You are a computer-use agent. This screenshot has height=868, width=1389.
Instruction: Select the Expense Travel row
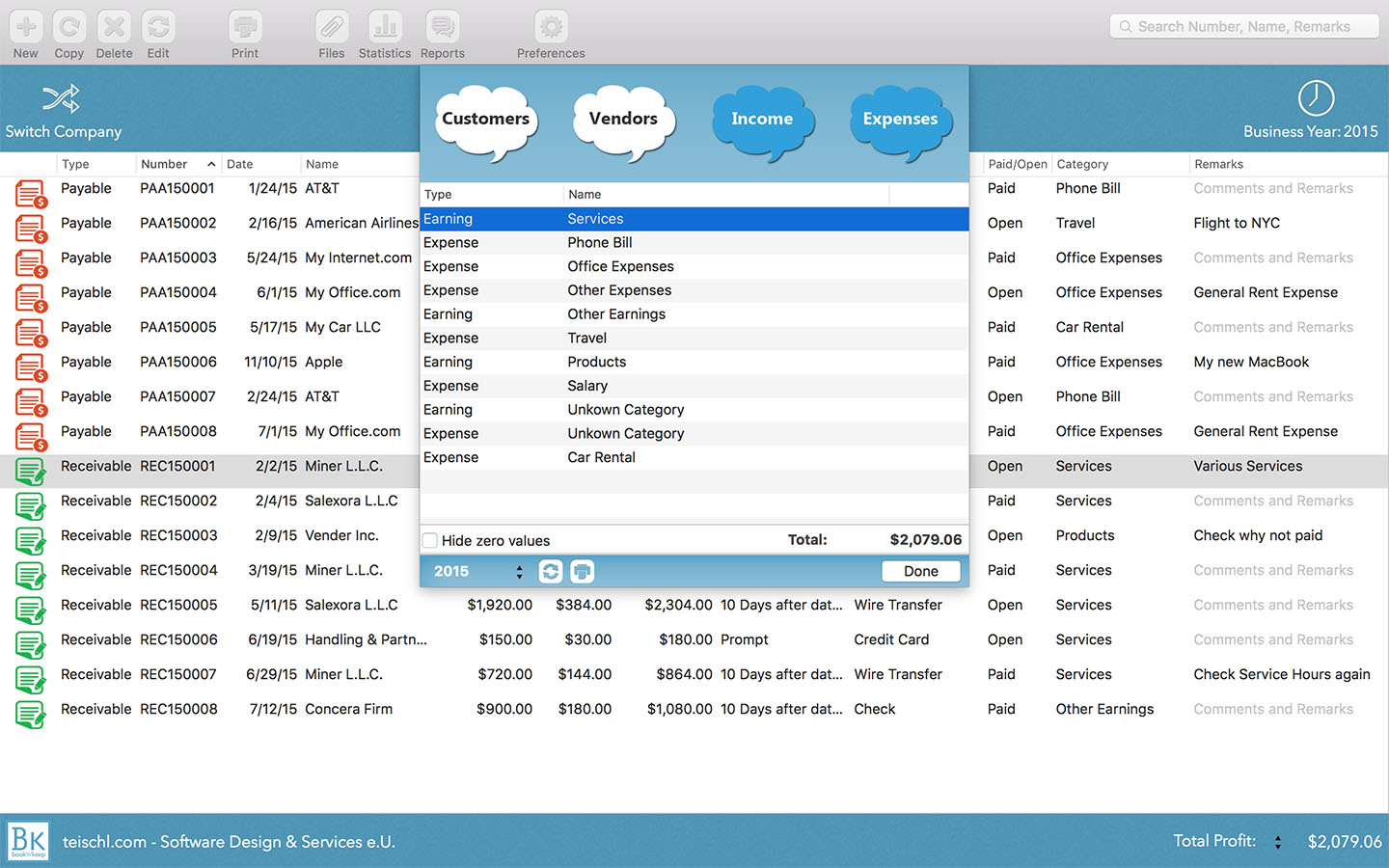tap(694, 339)
